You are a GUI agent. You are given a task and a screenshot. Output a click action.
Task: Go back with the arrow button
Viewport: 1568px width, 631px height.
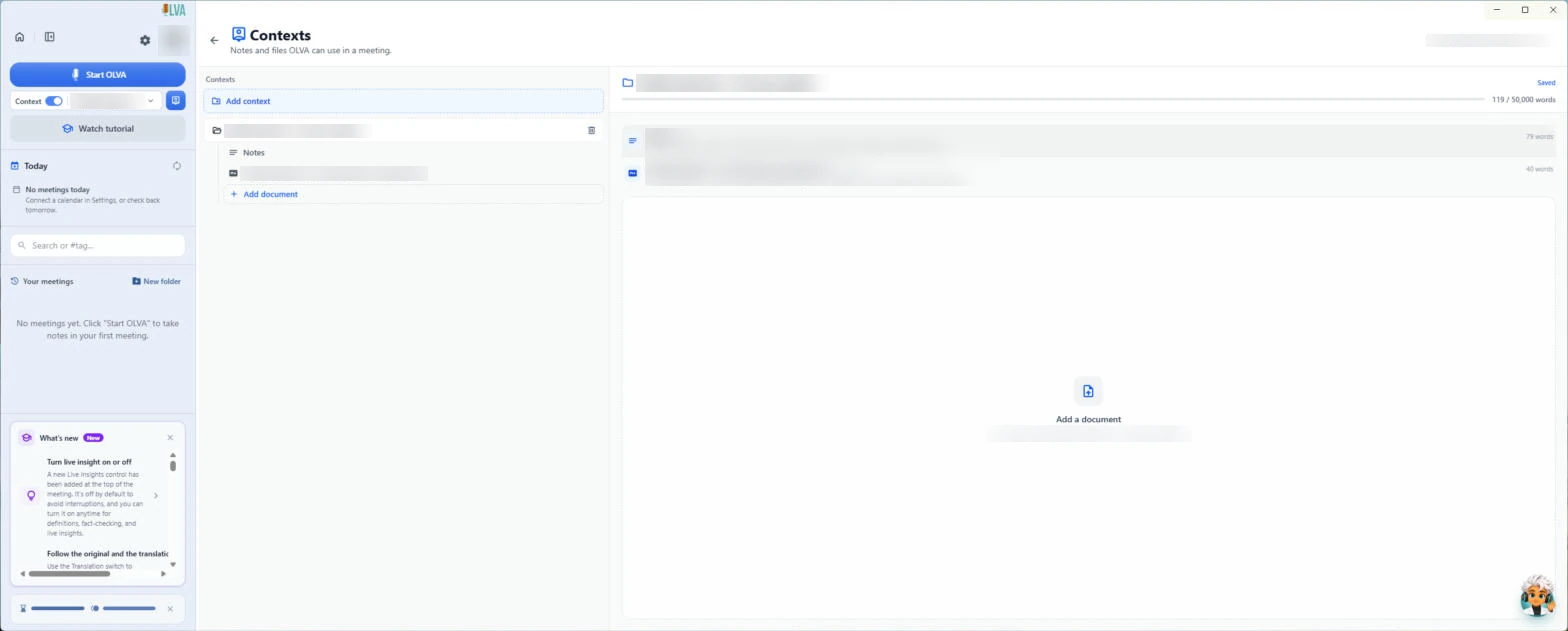(x=214, y=41)
